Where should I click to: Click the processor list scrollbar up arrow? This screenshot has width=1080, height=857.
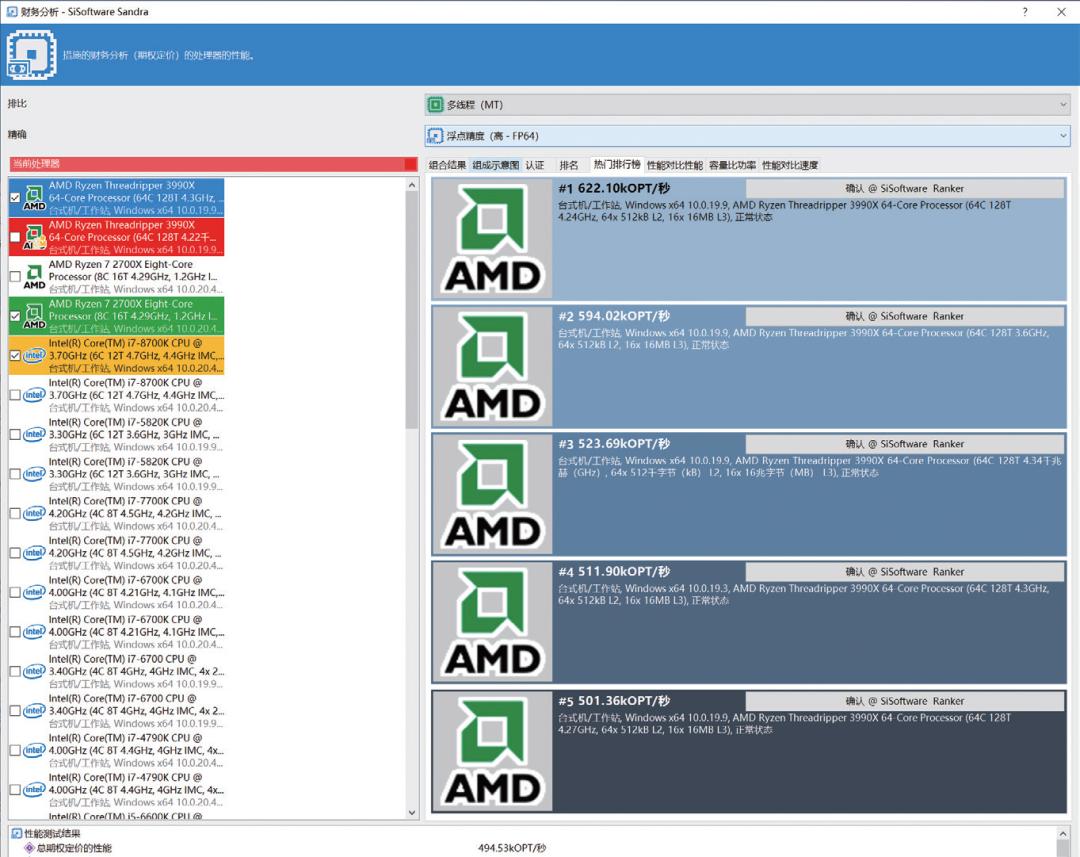pyautogui.click(x=412, y=185)
